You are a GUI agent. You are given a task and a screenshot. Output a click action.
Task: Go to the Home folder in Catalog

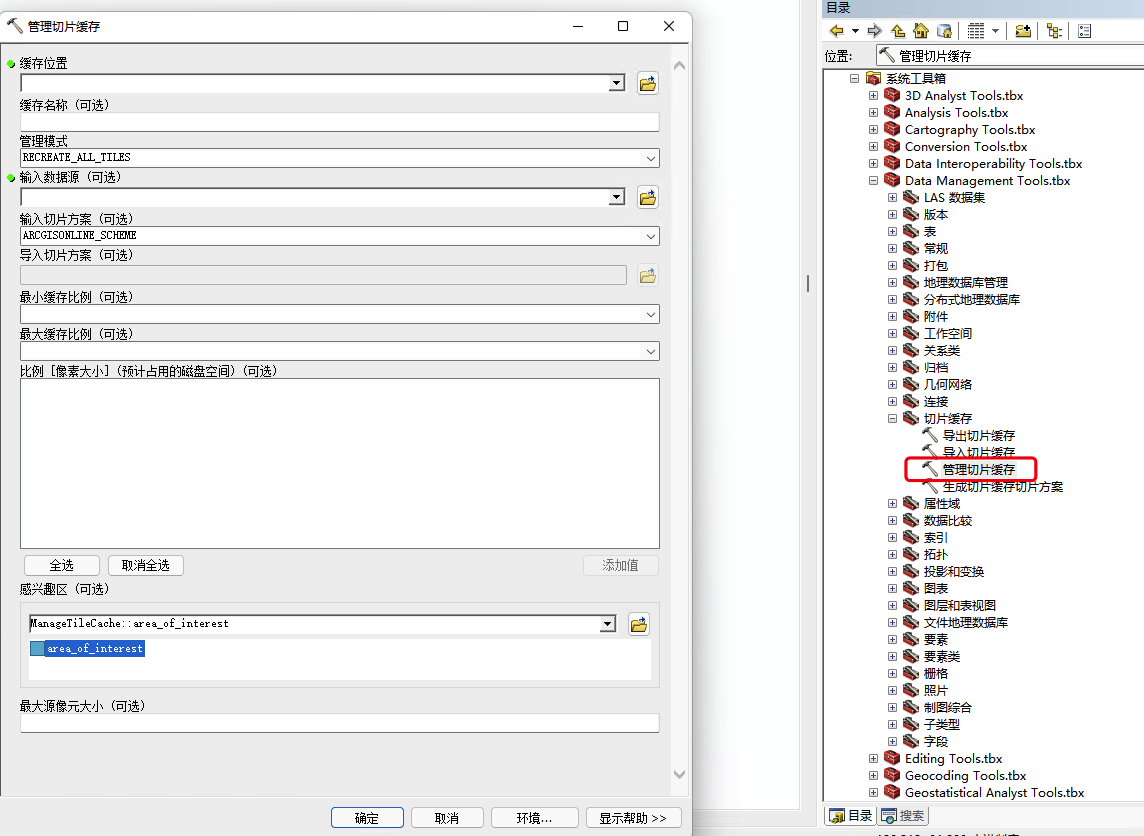(x=921, y=31)
